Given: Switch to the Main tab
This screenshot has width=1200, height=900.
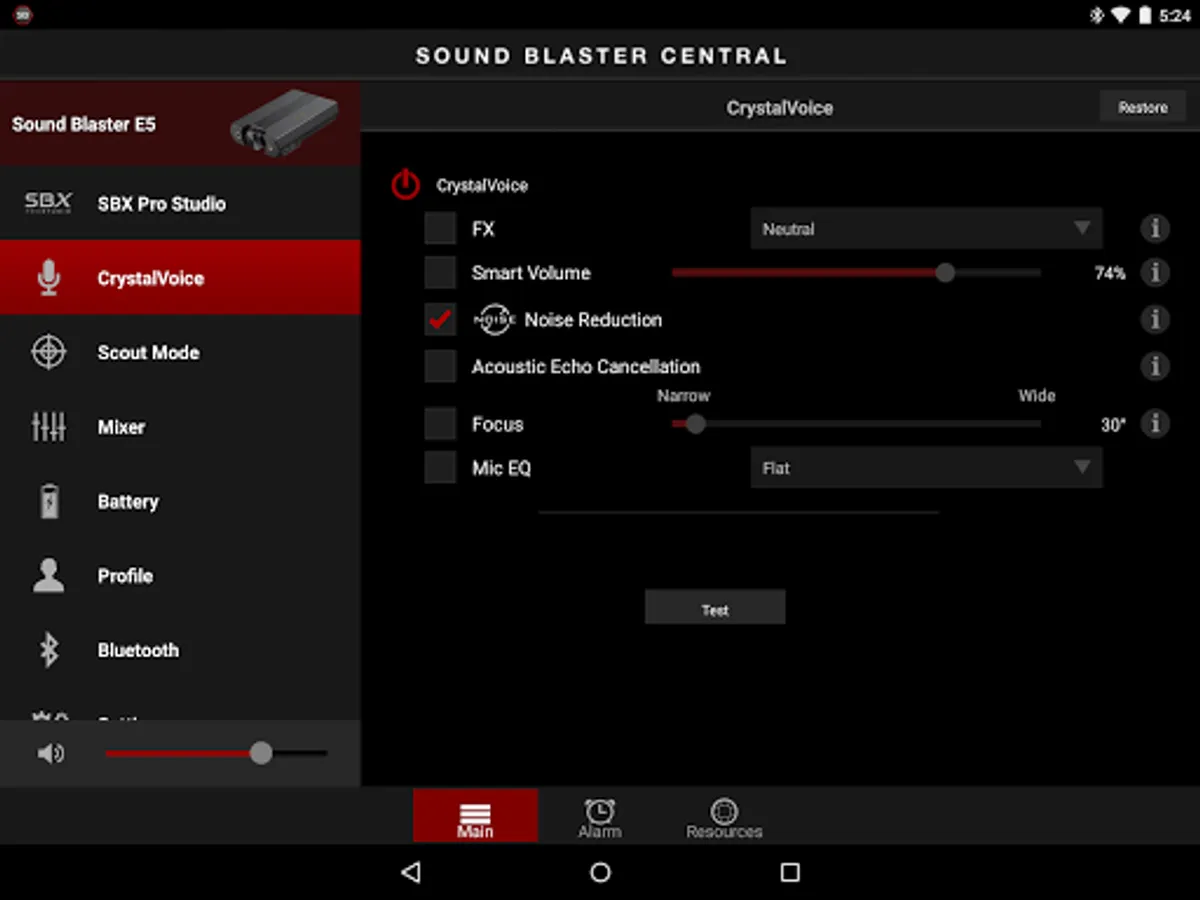Looking at the screenshot, I should (475, 816).
